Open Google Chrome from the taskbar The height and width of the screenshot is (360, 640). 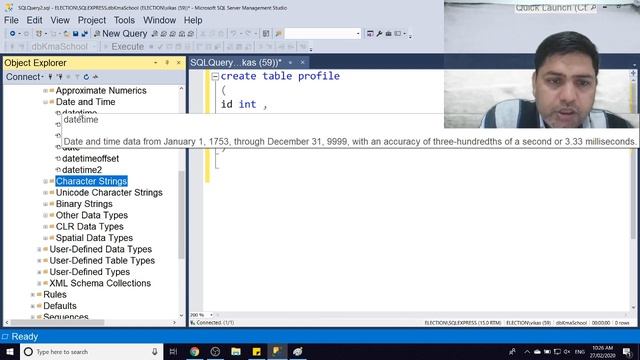(x=195, y=351)
